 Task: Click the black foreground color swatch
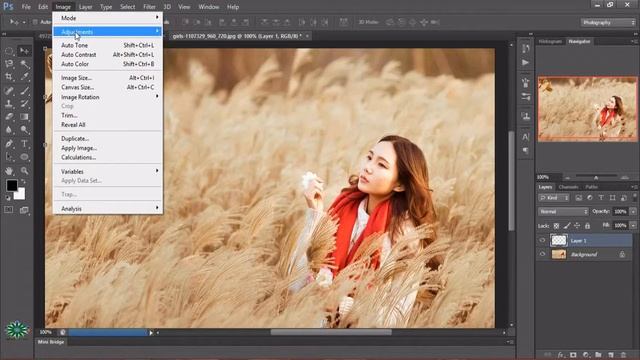(11, 185)
